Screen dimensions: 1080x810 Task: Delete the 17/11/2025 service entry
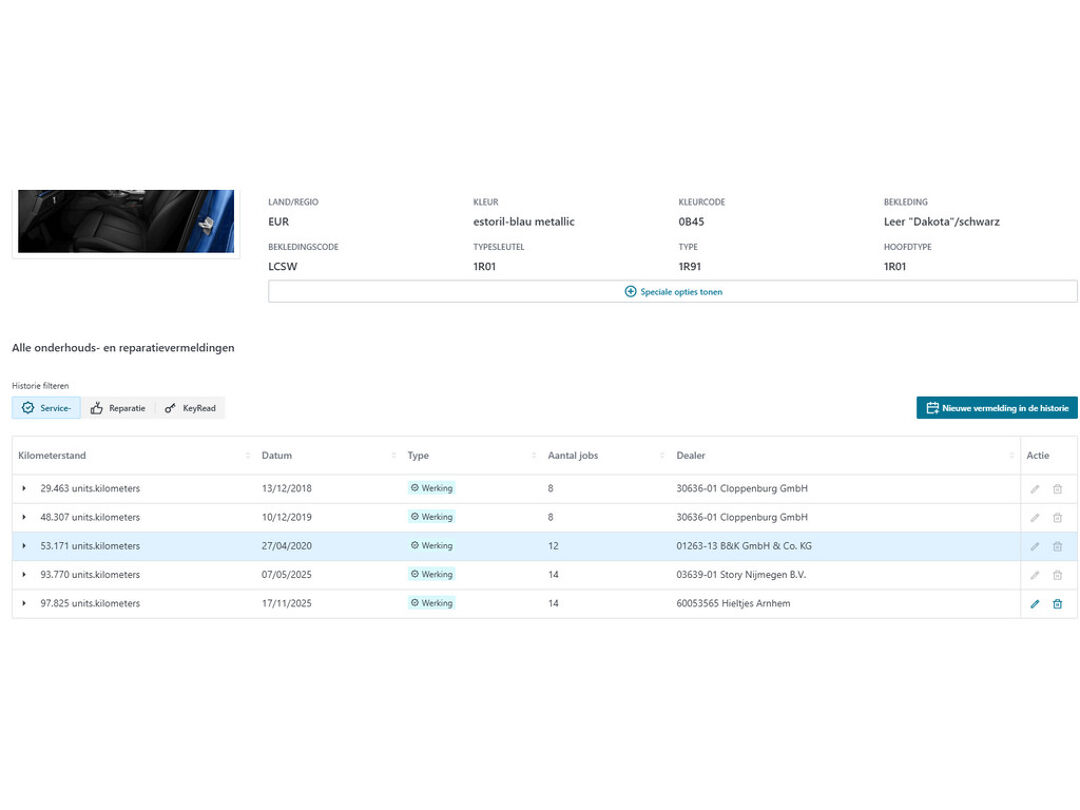coord(1057,604)
